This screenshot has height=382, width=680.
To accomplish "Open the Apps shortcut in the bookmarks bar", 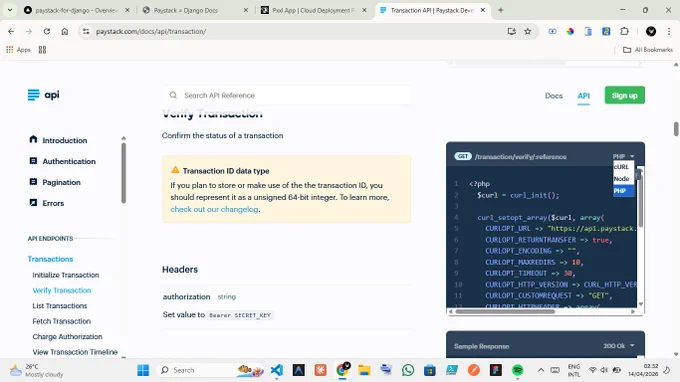I will point(18,50).
